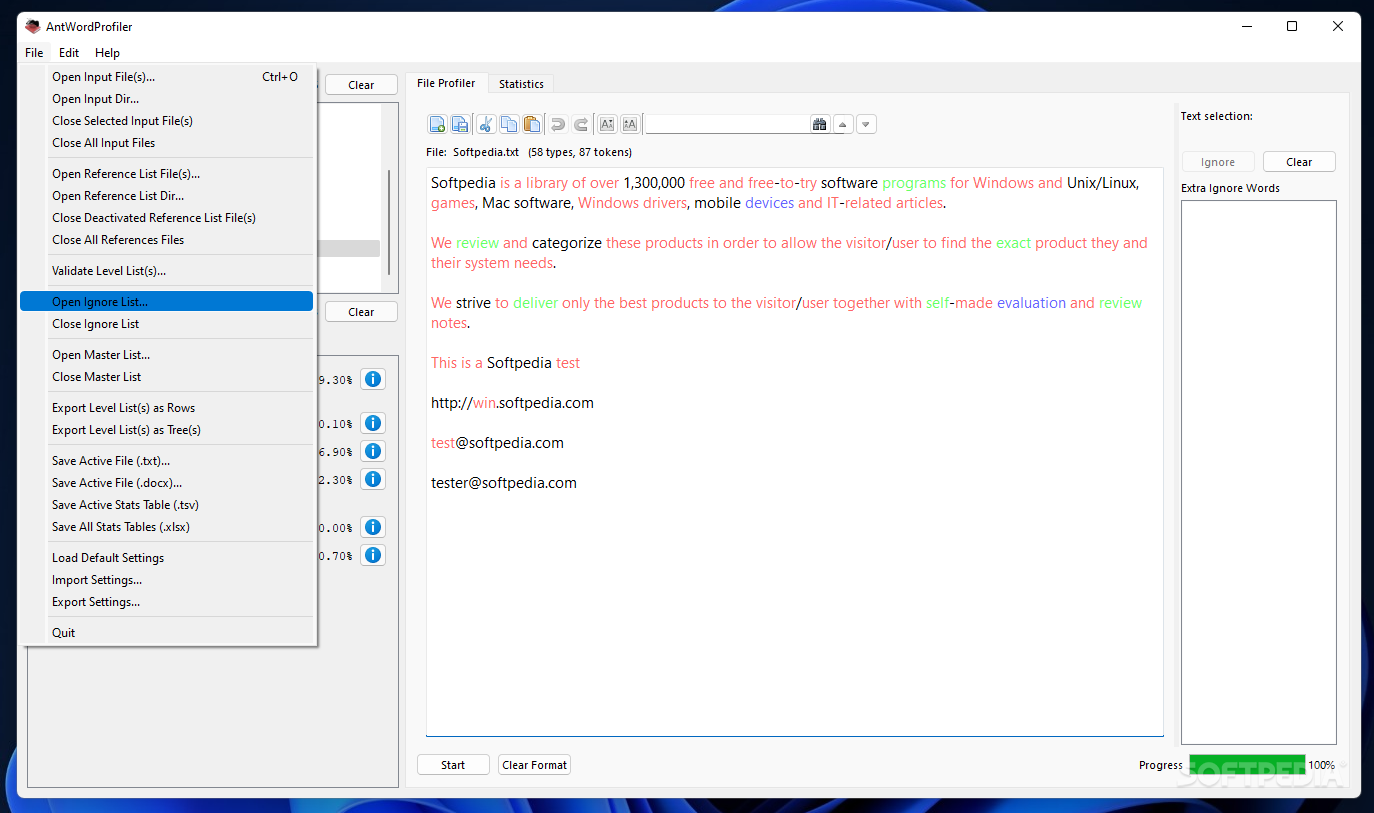Viewport: 1374px width, 813px height.
Task: Click Clear button next to Ignore
Action: [x=1299, y=162]
